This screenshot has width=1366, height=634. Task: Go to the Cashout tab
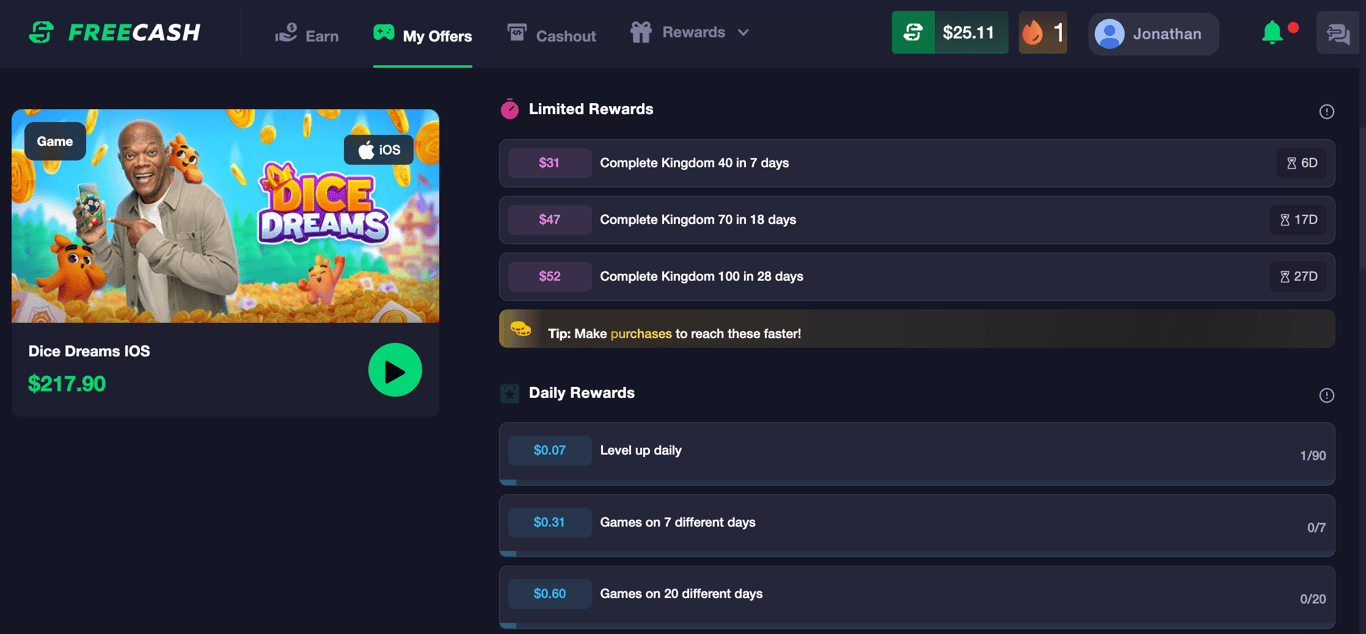tap(551, 35)
